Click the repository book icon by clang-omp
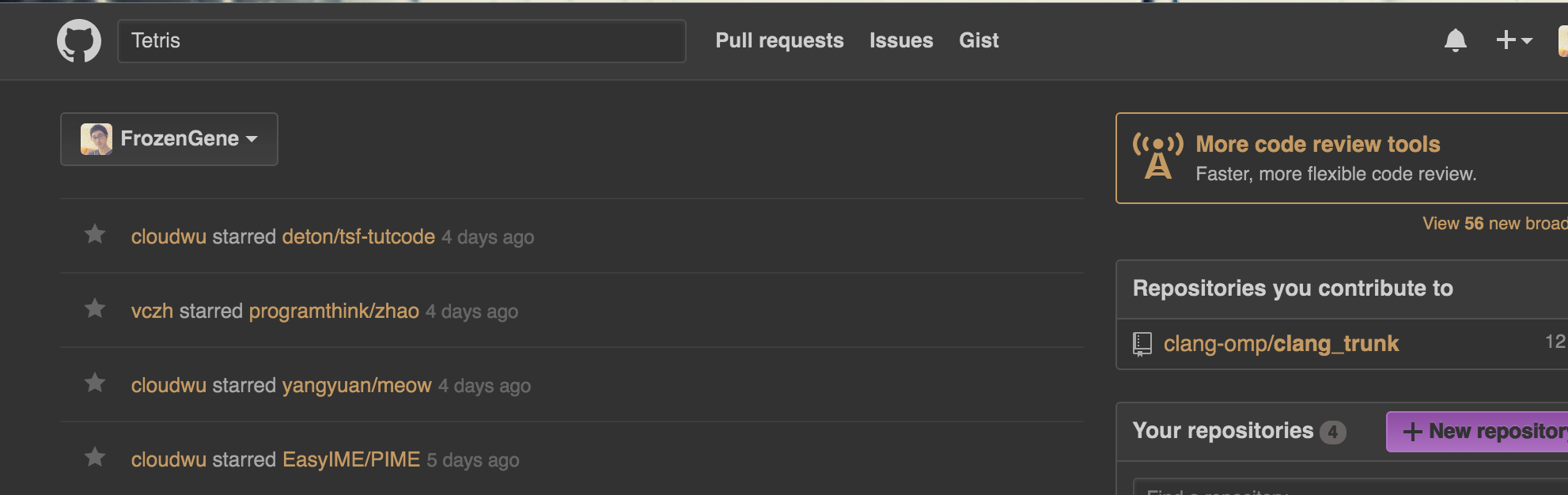The image size is (1568, 495). 1142,344
